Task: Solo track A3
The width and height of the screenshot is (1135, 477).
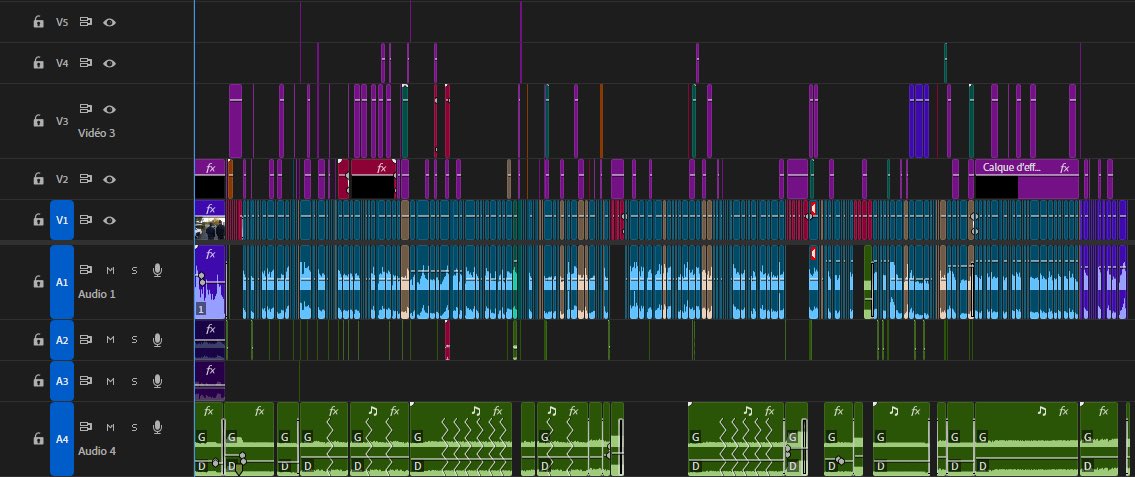Action: click(134, 381)
